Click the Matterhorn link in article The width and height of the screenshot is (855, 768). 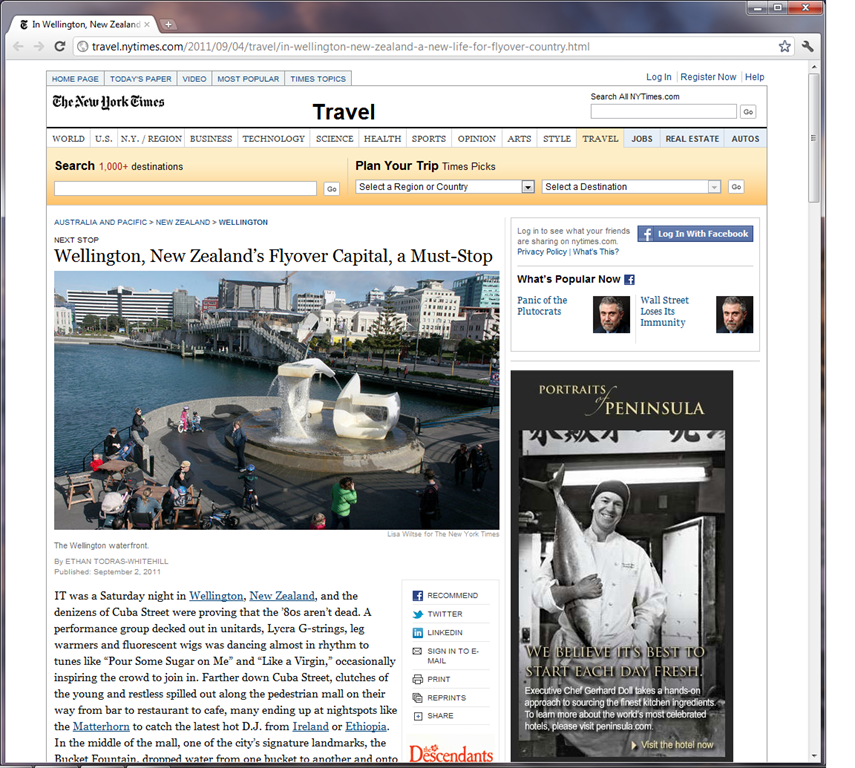tap(101, 727)
